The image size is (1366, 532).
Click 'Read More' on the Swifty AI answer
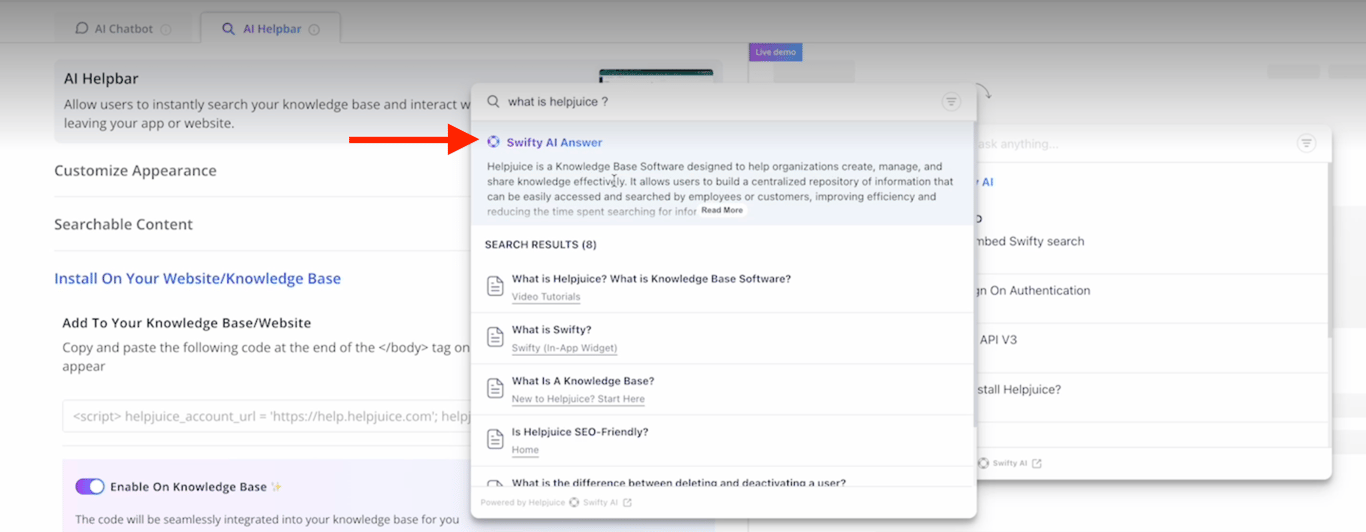coord(722,211)
